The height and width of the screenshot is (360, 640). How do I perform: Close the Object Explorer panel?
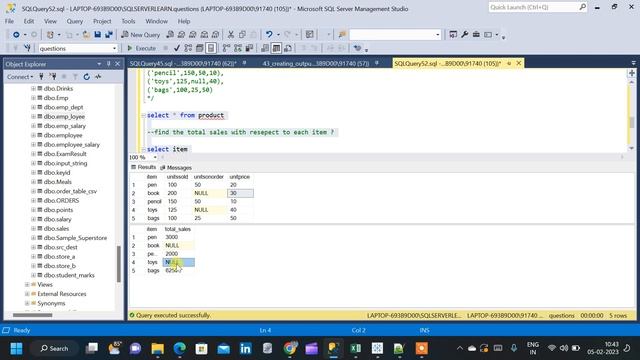click(x=118, y=64)
